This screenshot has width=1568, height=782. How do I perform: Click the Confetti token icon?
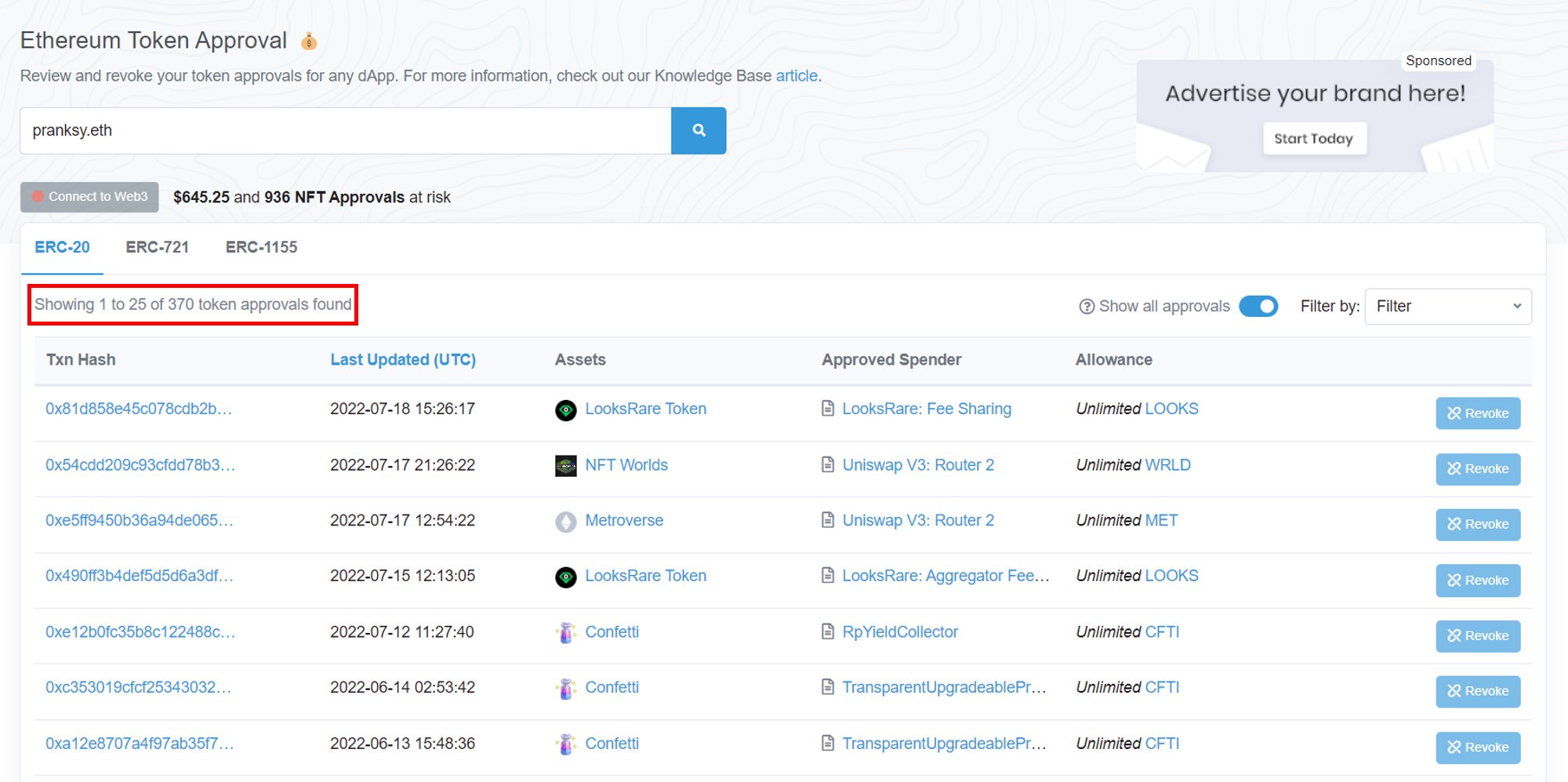[x=567, y=631]
